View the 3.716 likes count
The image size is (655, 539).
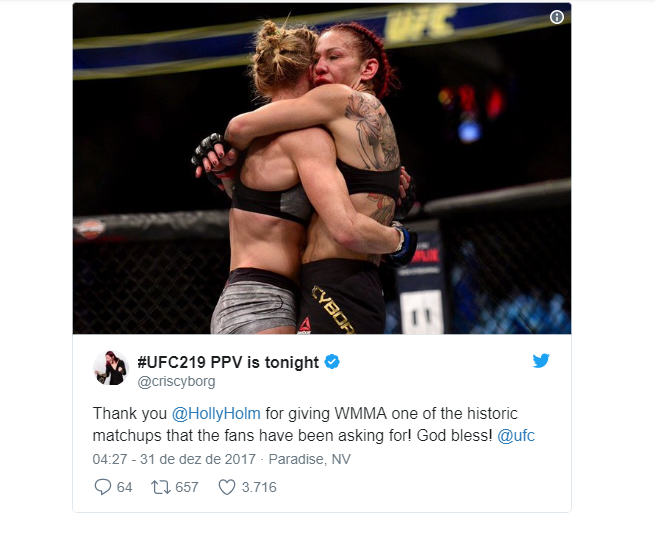coord(259,487)
